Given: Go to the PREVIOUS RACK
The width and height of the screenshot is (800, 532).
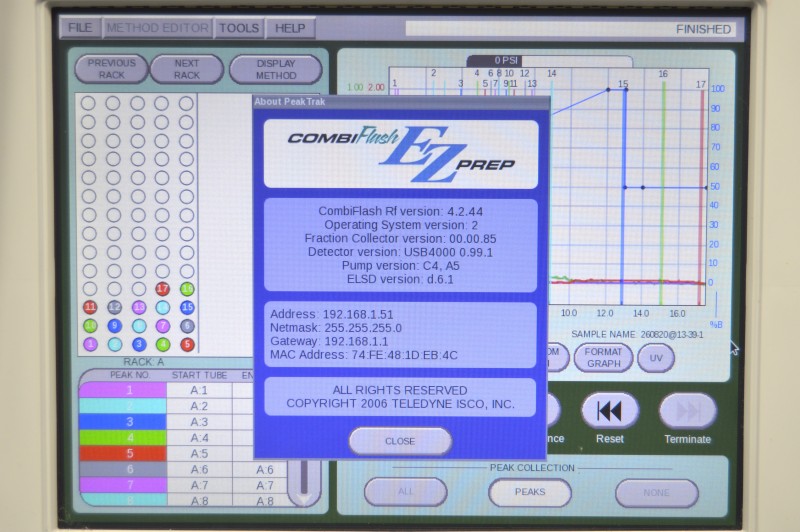Looking at the screenshot, I should tap(111, 69).
